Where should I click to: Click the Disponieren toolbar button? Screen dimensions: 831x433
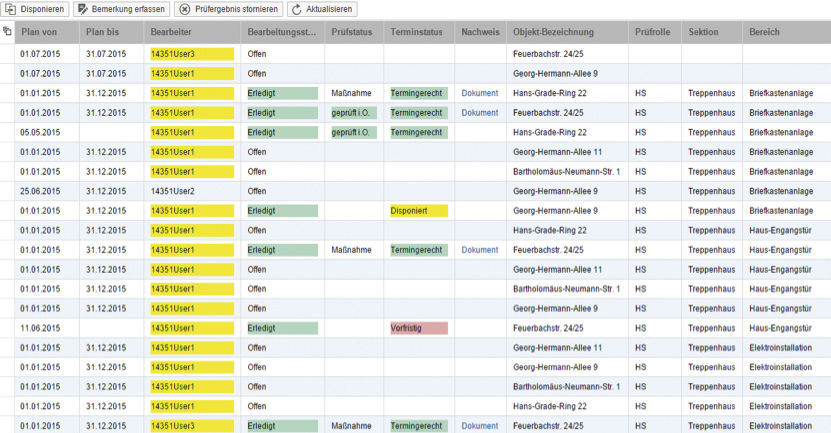pos(36,9)
